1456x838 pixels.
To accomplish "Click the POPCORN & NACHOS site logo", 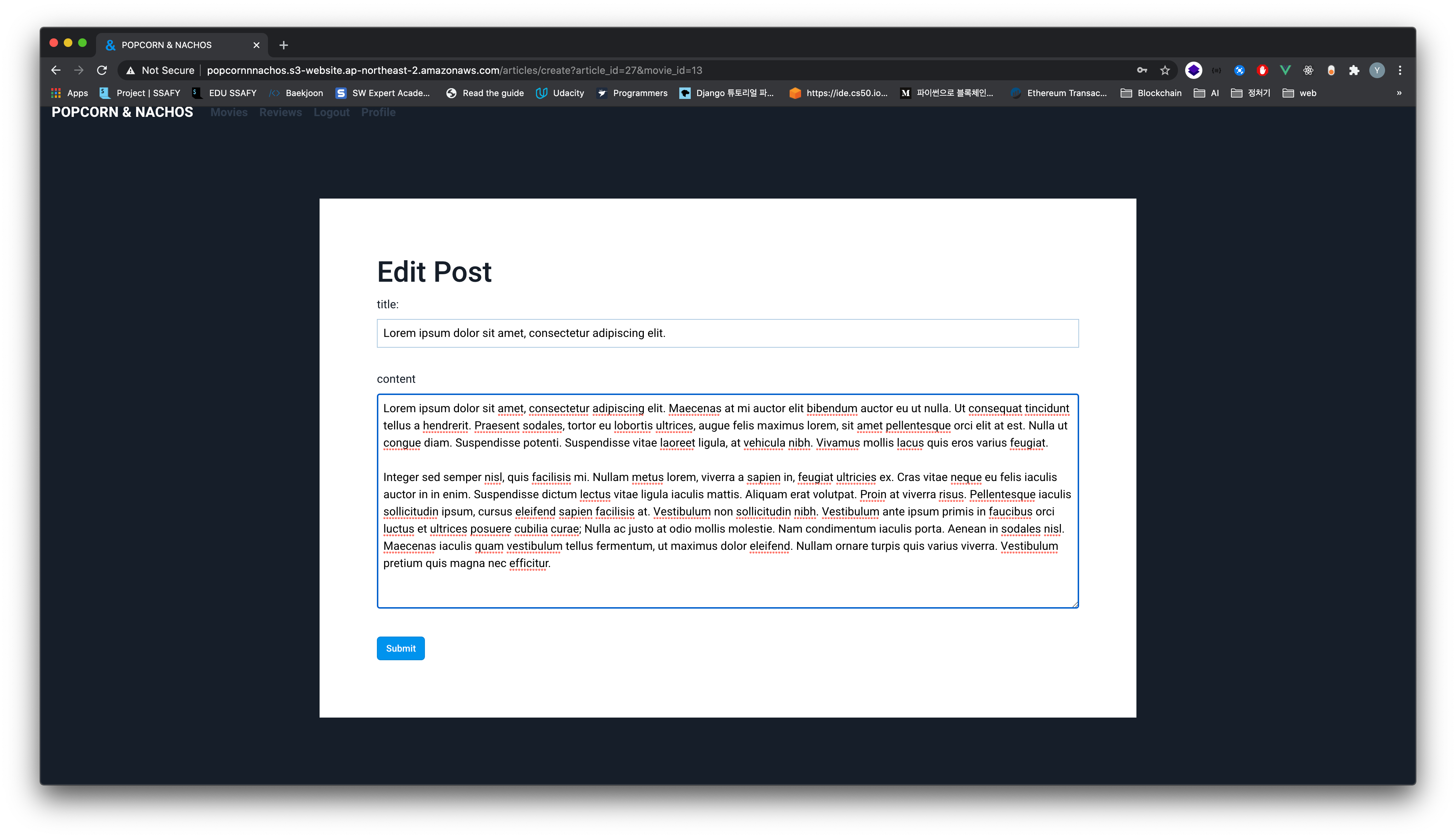I will [x=123, y=112].
